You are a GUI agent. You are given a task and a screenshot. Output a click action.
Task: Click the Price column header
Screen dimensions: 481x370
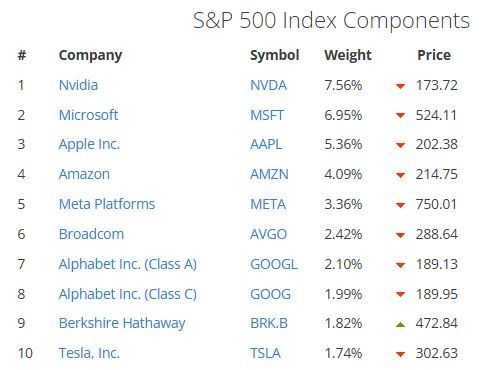click(434, 55)
